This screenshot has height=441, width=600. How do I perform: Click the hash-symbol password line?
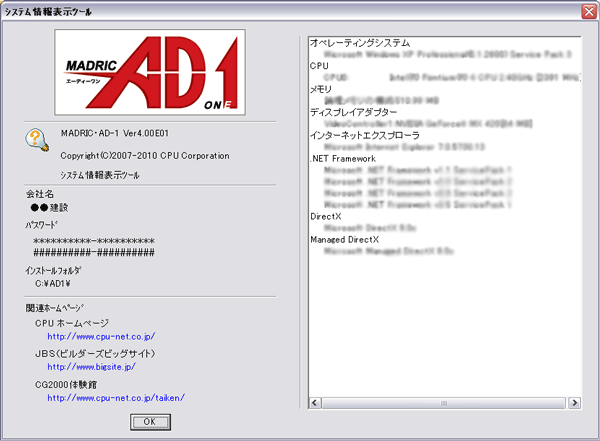pos(94,252)
